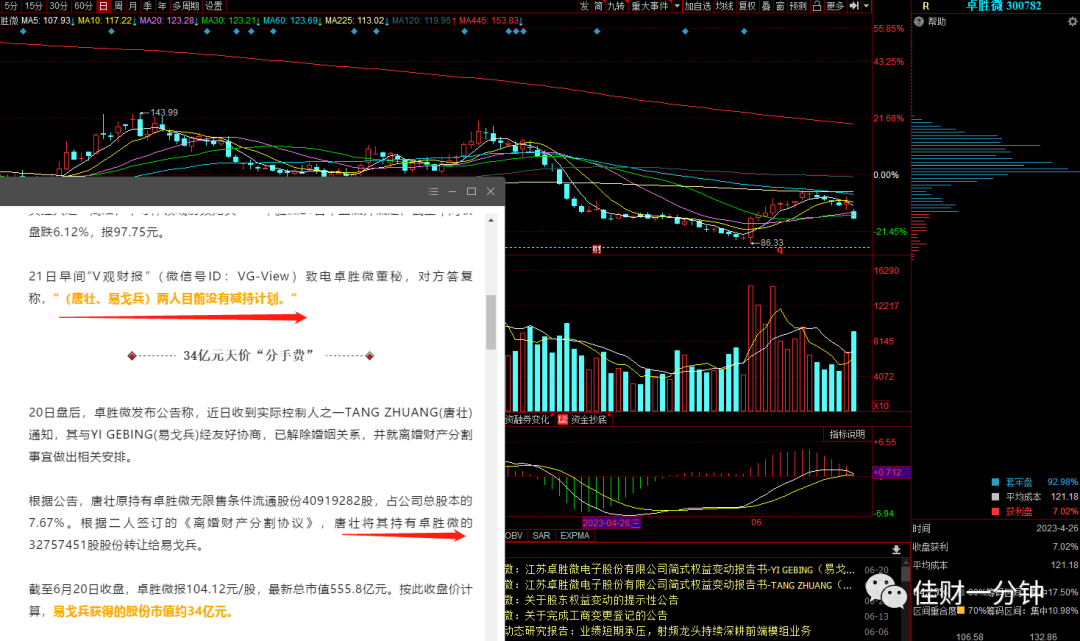Click the MA60: 123.69 label
Image resolution: width=1080 pixels, height=641 pixels.
click(x=292, y=21)
